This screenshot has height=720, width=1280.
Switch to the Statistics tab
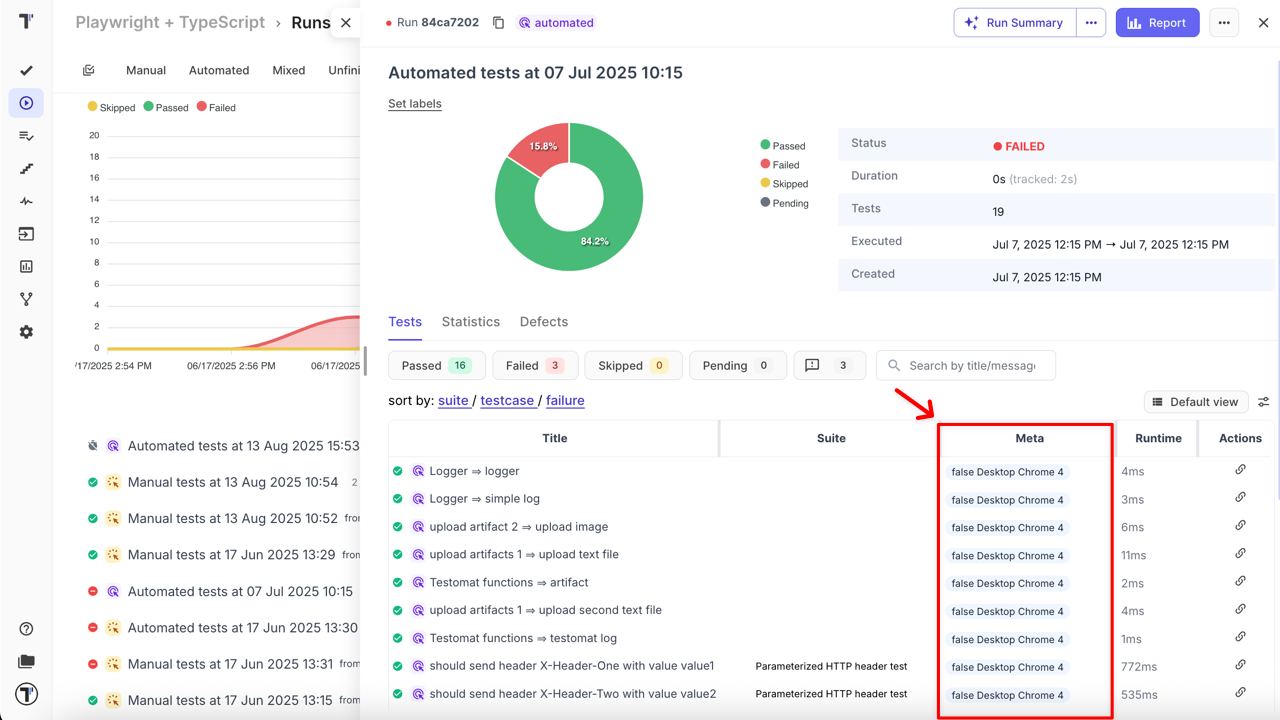click(470, 321)
